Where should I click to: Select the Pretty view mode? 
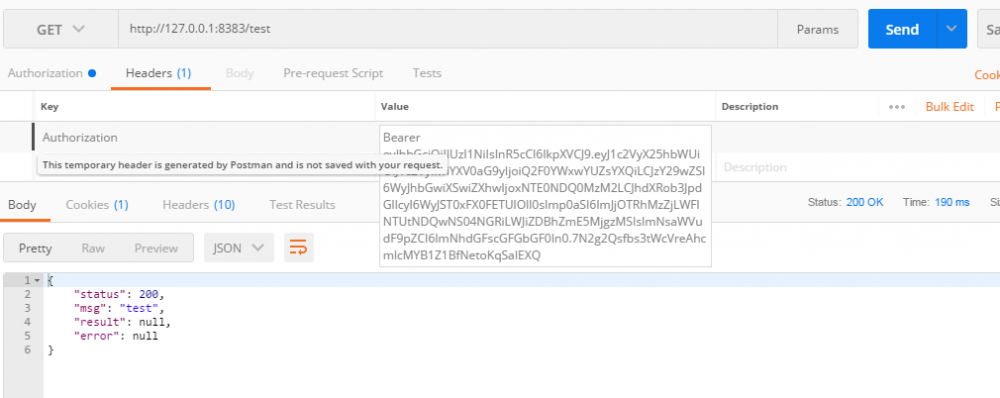tap(35, 248)
